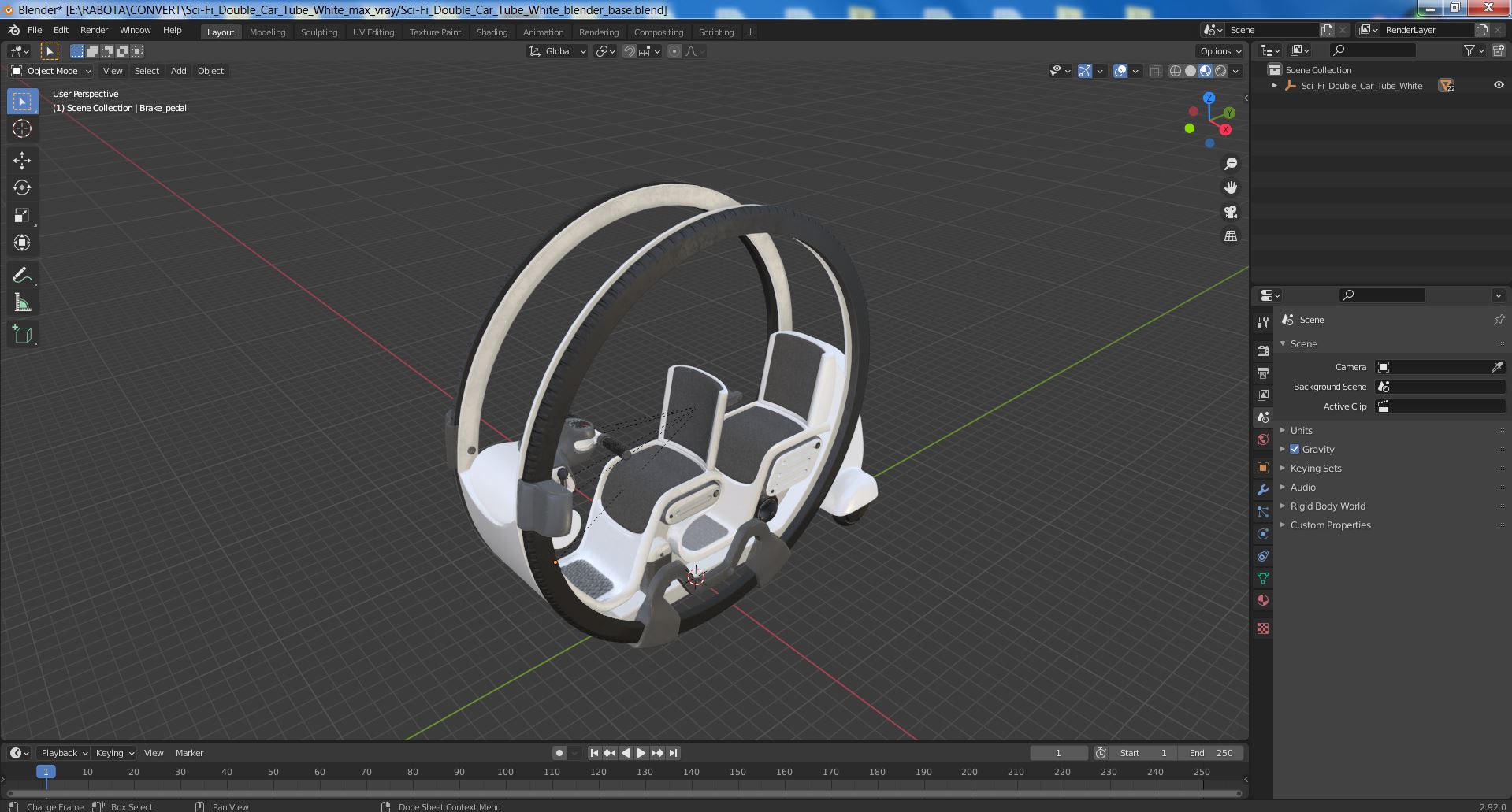The image size is (1512, 812).
Task: Play the animation
Action: pos(641,753)
